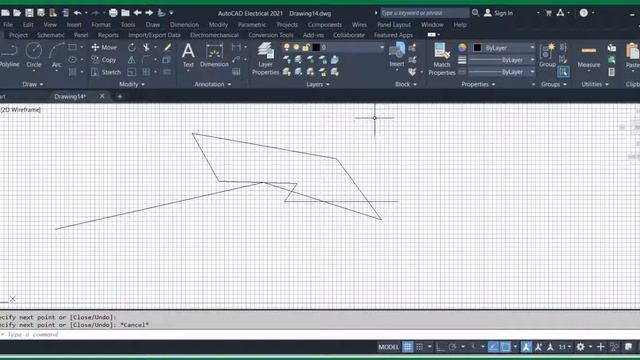This screenshot has width=640, height=360.
Task: Toggle the layer lock icon in layer dropdown
Action: click(306, 47)
